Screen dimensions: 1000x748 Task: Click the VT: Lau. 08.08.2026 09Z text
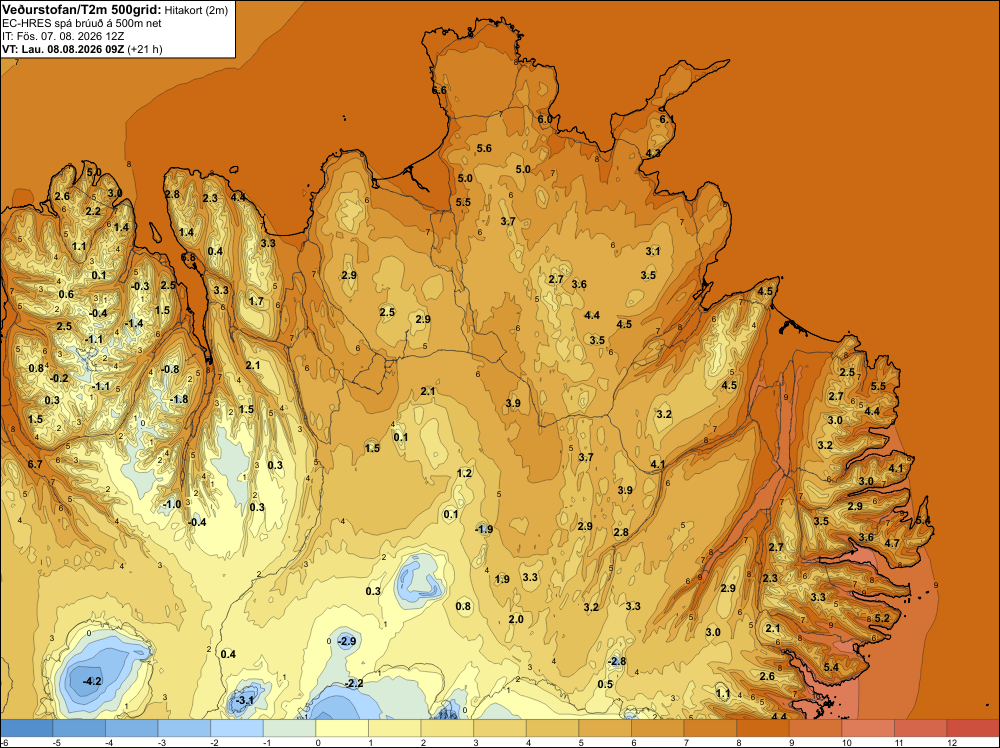[x=64, y=50]
